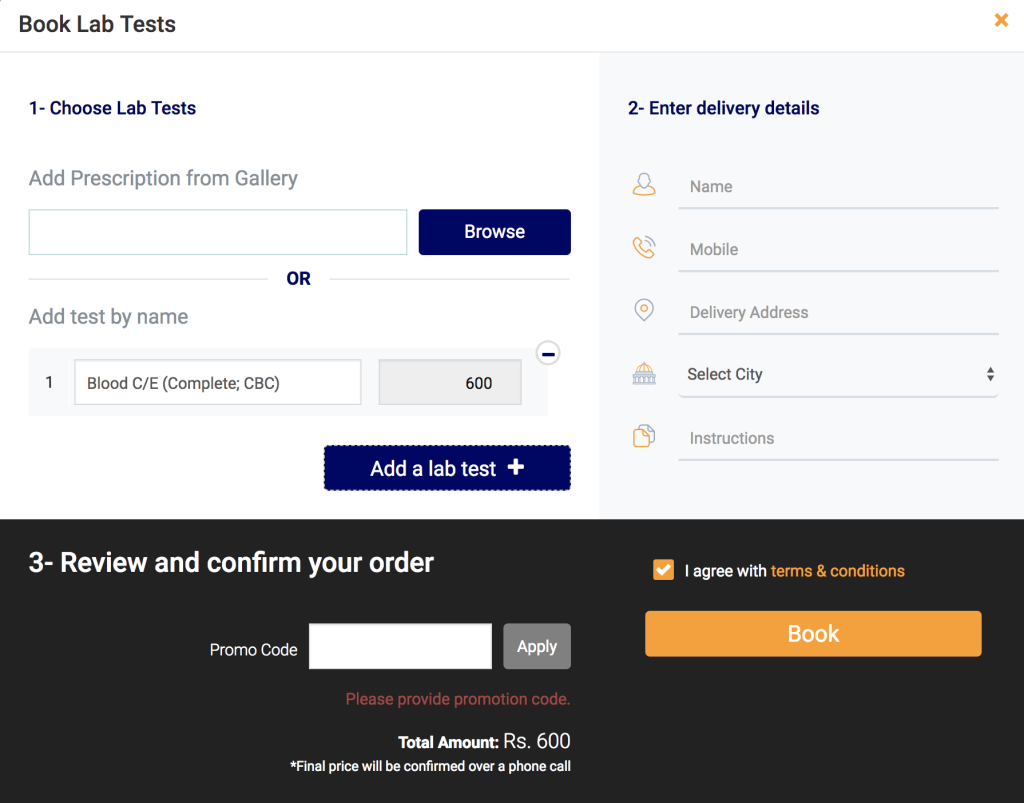Screen dimensions: 1024x803
Task: Click the Blood C/E (Complete; CBC) test name field
Action: coord(217,383)
